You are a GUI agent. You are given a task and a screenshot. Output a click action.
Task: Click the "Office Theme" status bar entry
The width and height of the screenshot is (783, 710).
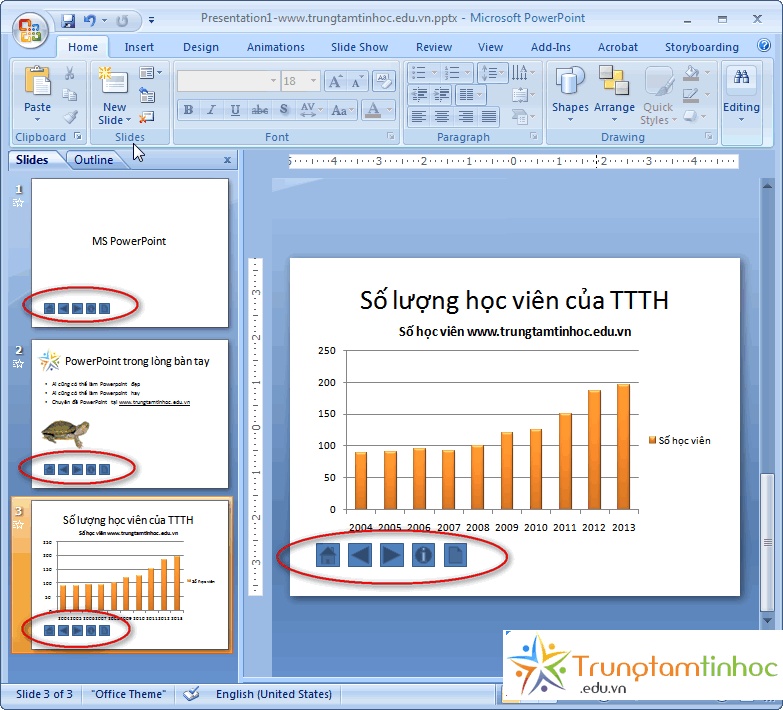point(127,694)
